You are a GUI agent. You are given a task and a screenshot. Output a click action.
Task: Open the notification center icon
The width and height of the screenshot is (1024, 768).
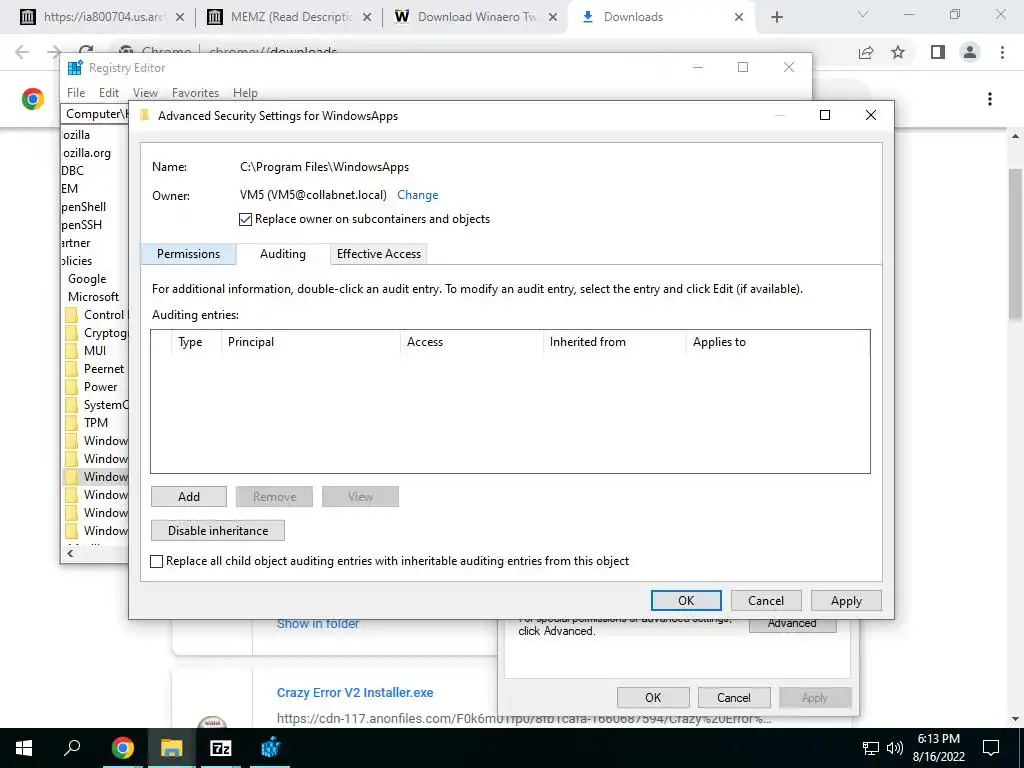point(991,748)
